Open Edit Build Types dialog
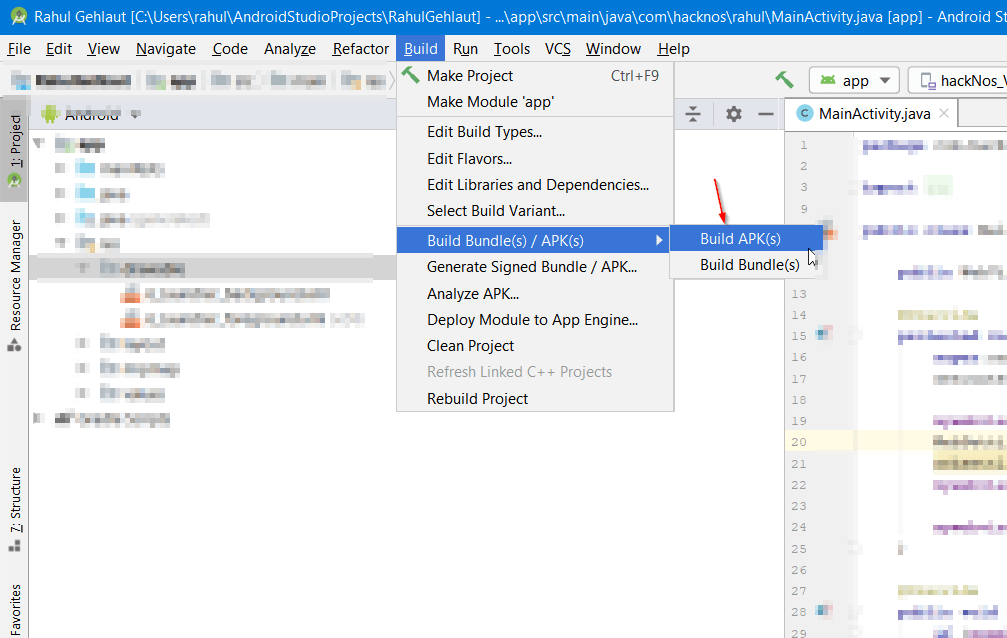1007x638 pixels. point(535,132)
